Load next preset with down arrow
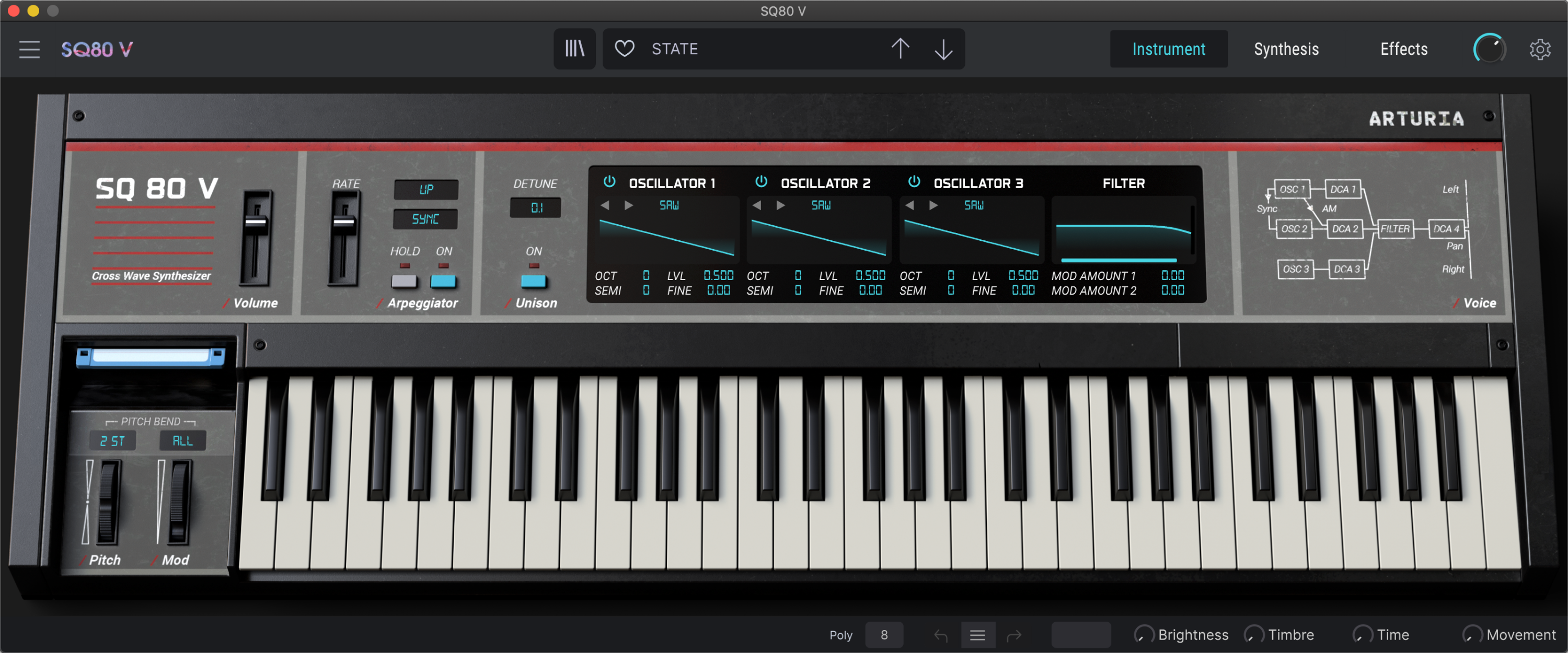 [943, 49]
